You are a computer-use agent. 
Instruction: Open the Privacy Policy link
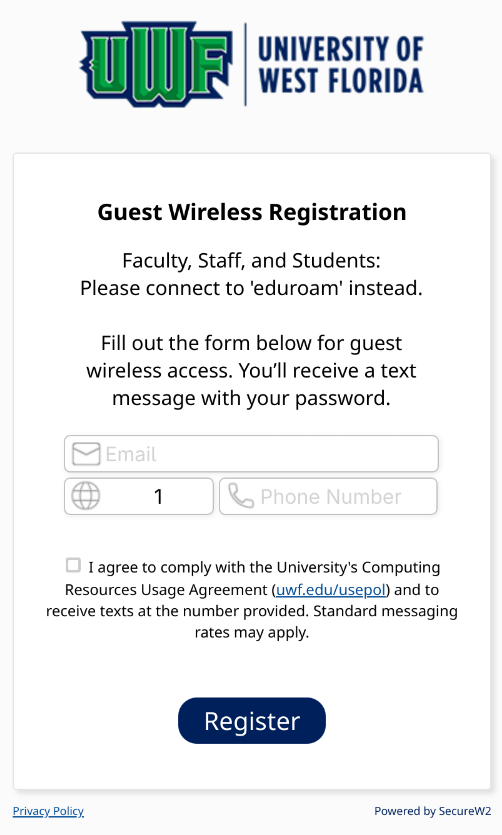(48, 811)
